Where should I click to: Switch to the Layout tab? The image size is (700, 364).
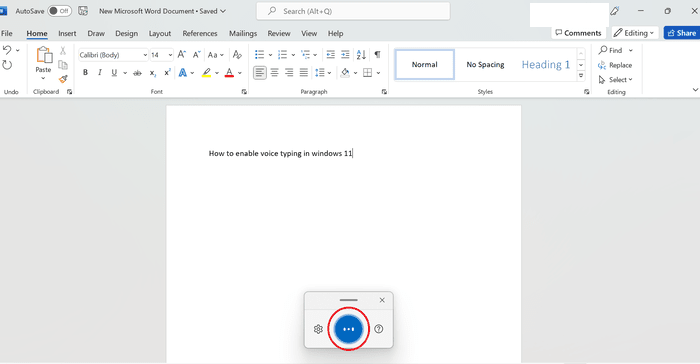point(160,33)
